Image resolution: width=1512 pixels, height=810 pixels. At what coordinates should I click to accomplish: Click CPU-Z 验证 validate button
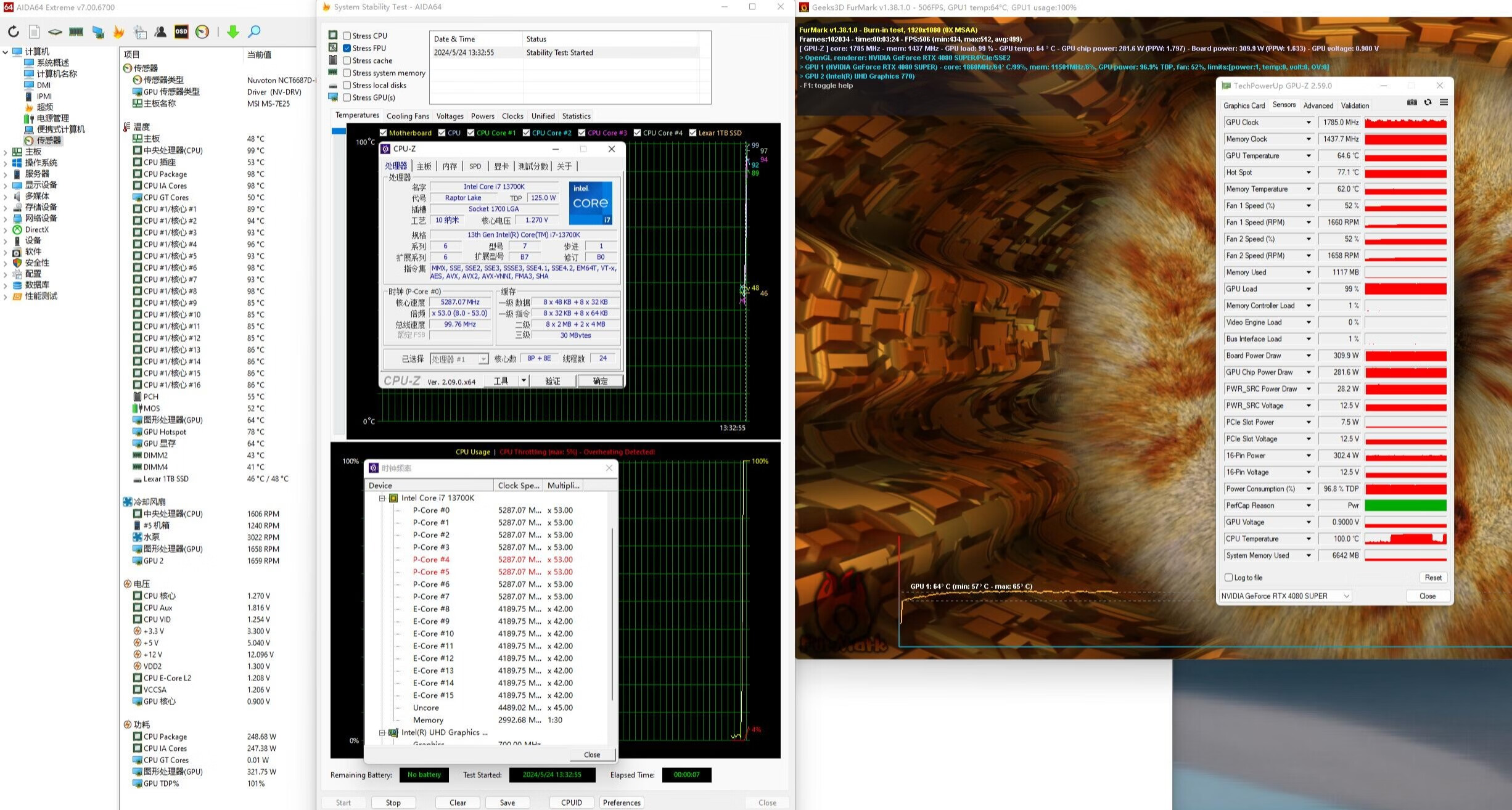pos(553,381)
